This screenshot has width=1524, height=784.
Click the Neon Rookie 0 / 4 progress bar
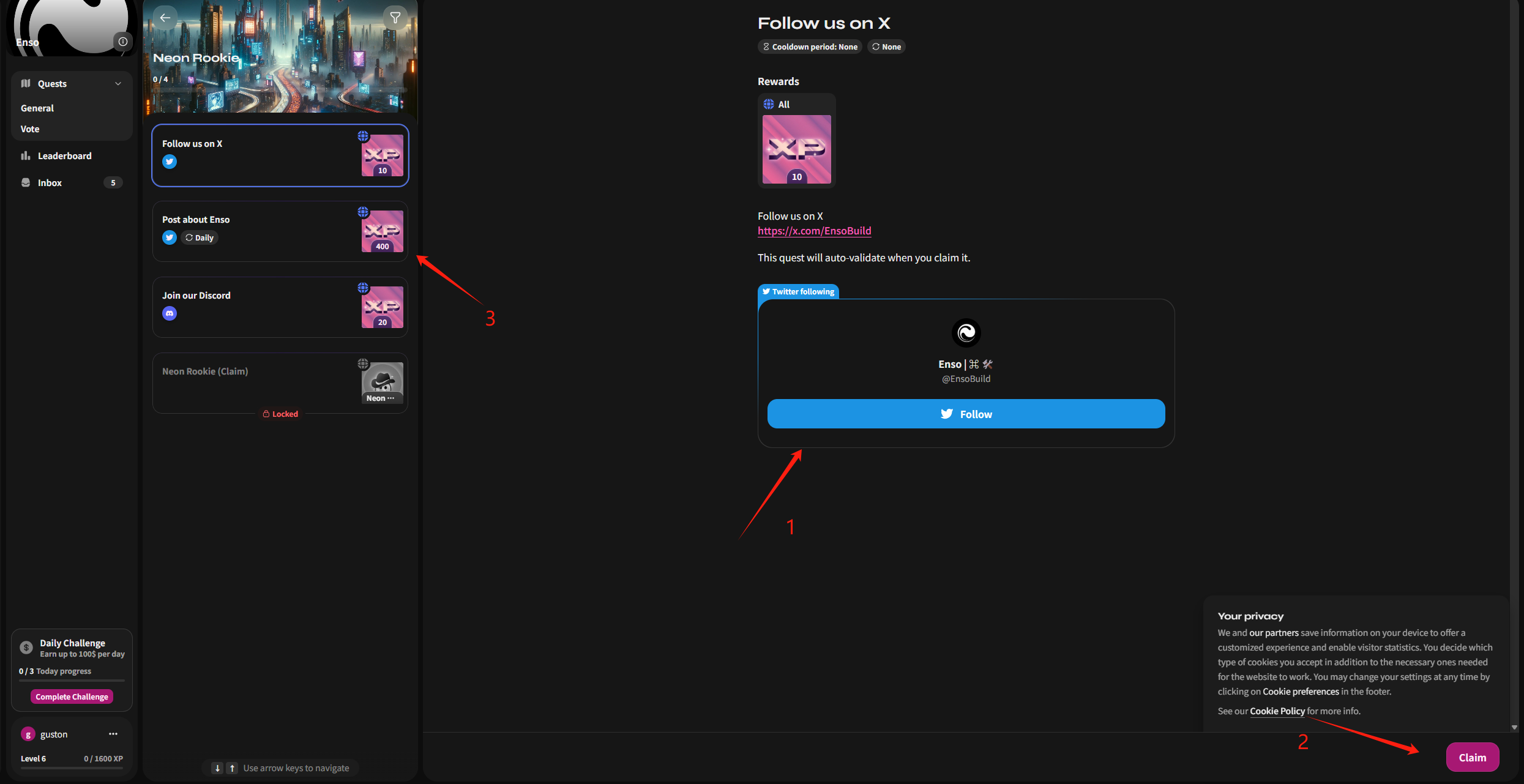[280, 91]
